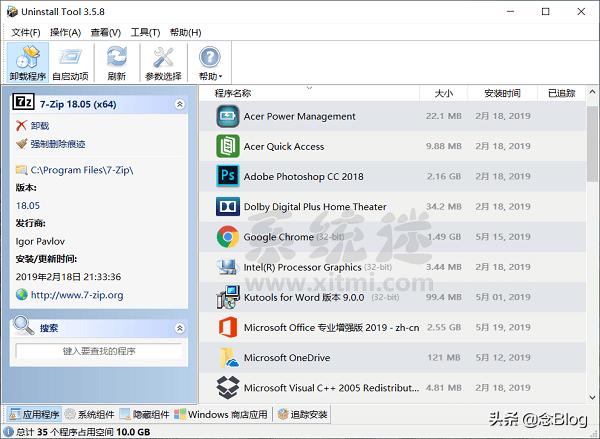Collapse the 搜索 search panel

(179, 328)
